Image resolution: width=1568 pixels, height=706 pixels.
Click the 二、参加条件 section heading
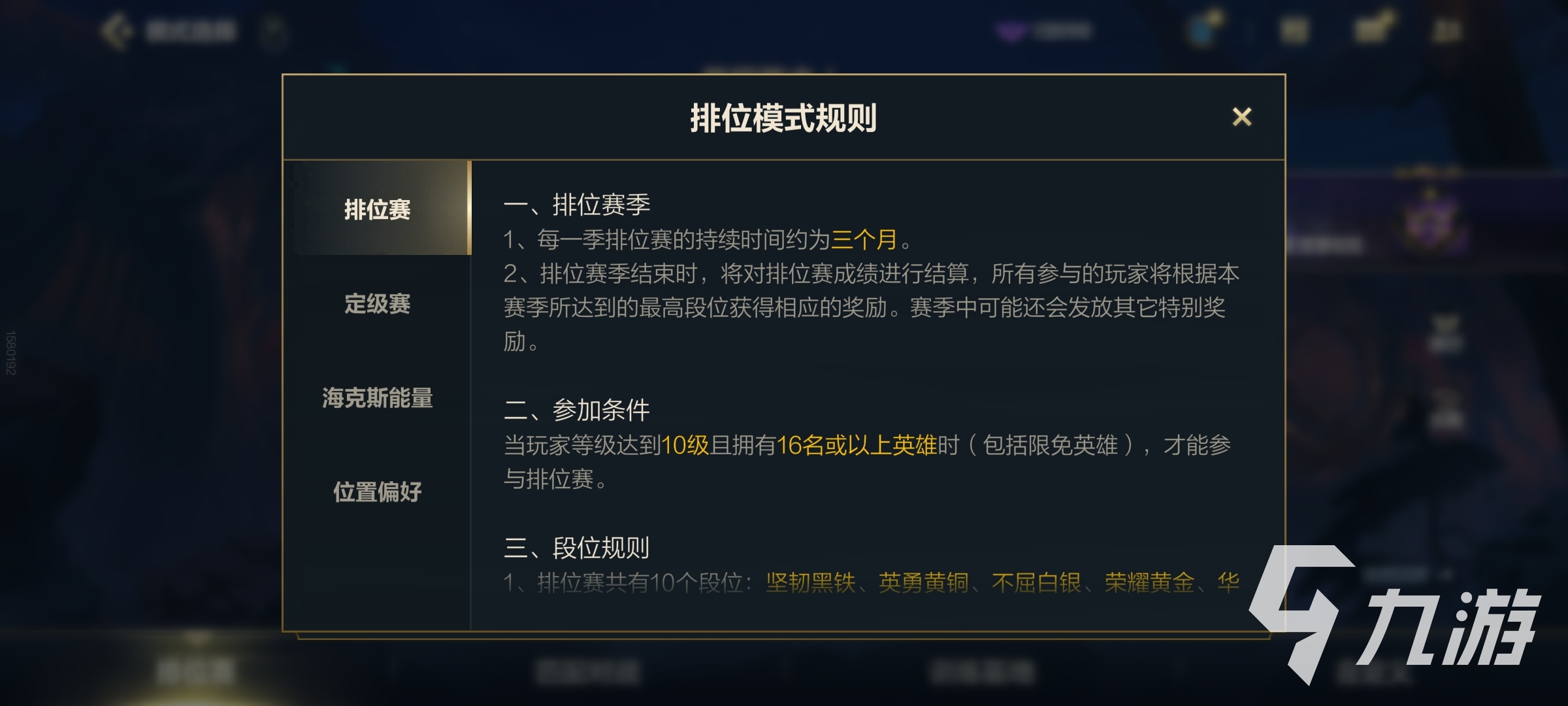tap(577, 411)
